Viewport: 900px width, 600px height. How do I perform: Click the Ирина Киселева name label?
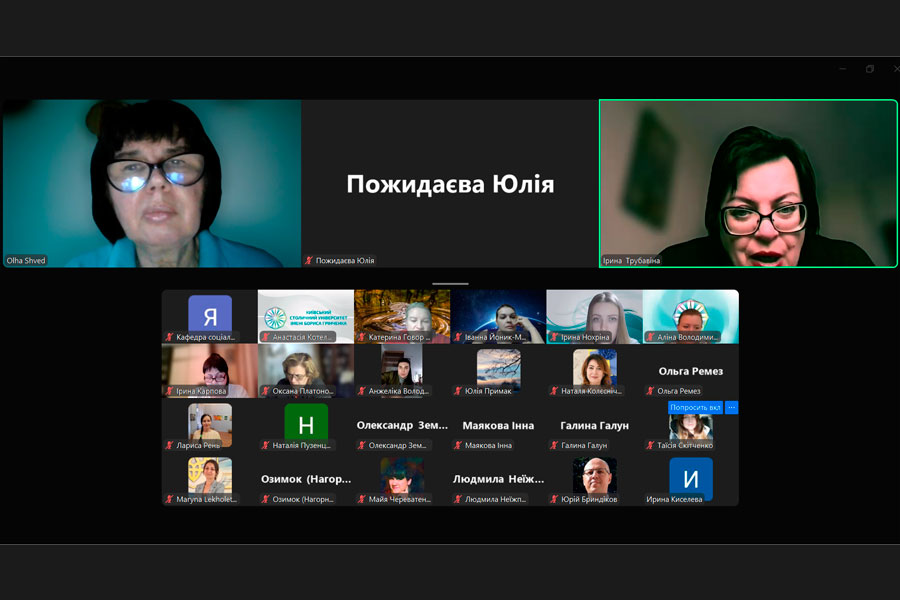point(674,500)
